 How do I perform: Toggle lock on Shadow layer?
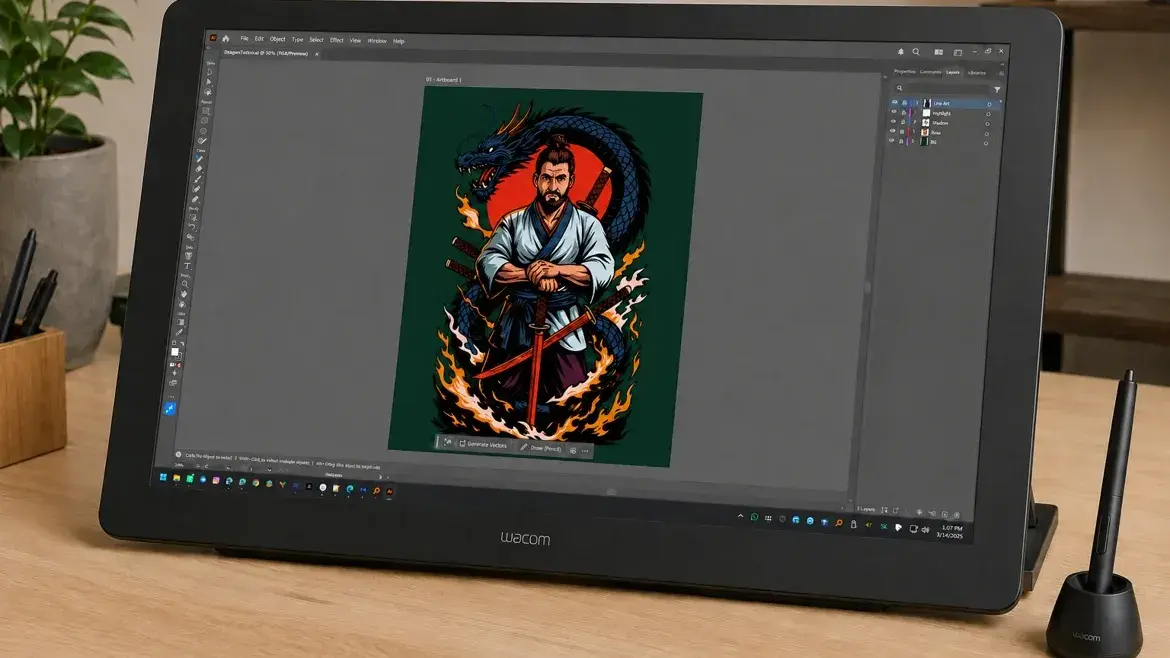903,122
